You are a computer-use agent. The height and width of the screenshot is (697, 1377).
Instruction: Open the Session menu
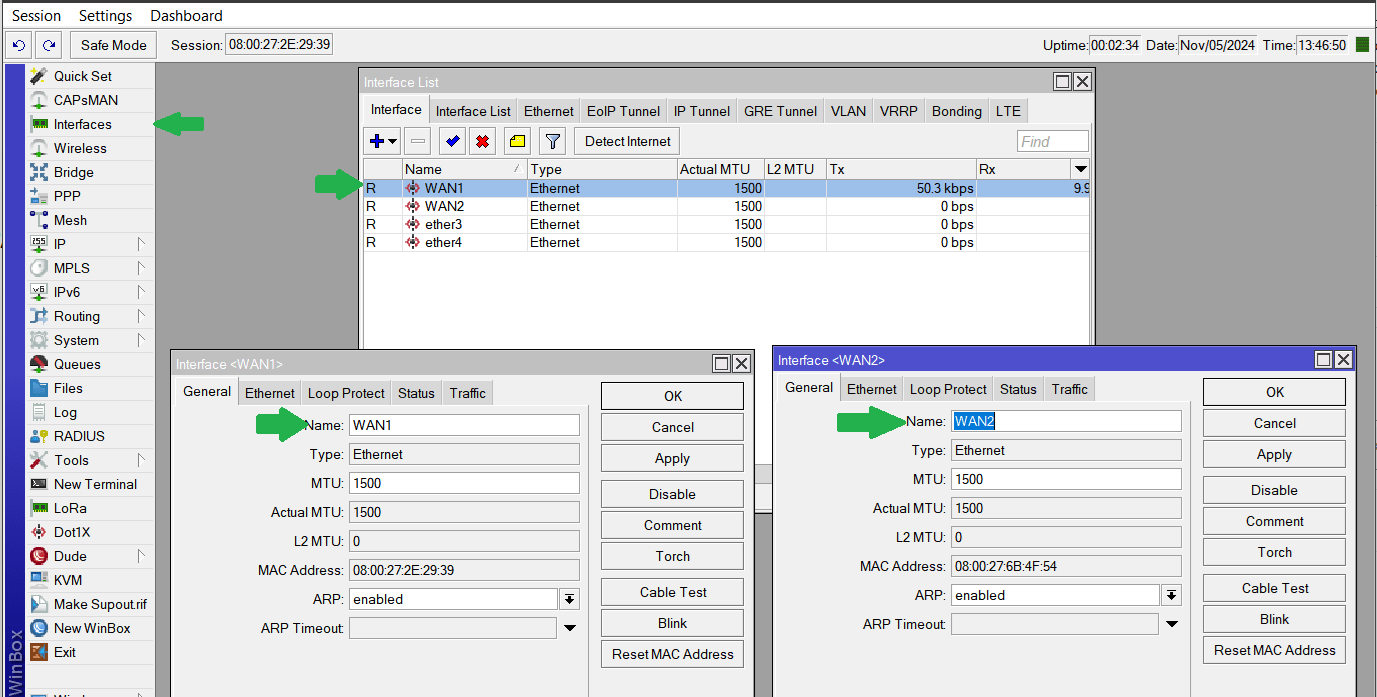(x=35, y=15)
